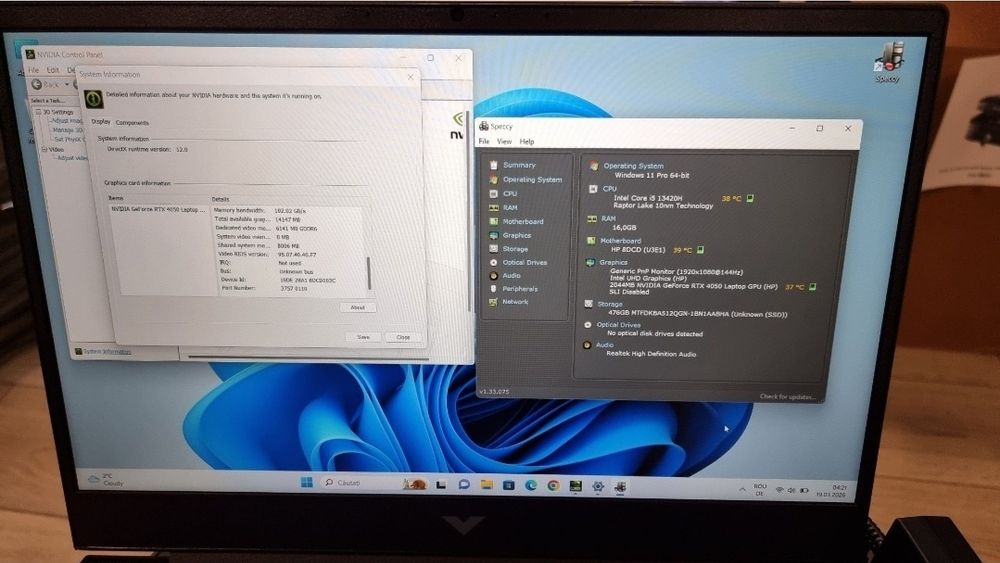Open the File menu in Speccy

pyautogui.click(x=484, y=141)
